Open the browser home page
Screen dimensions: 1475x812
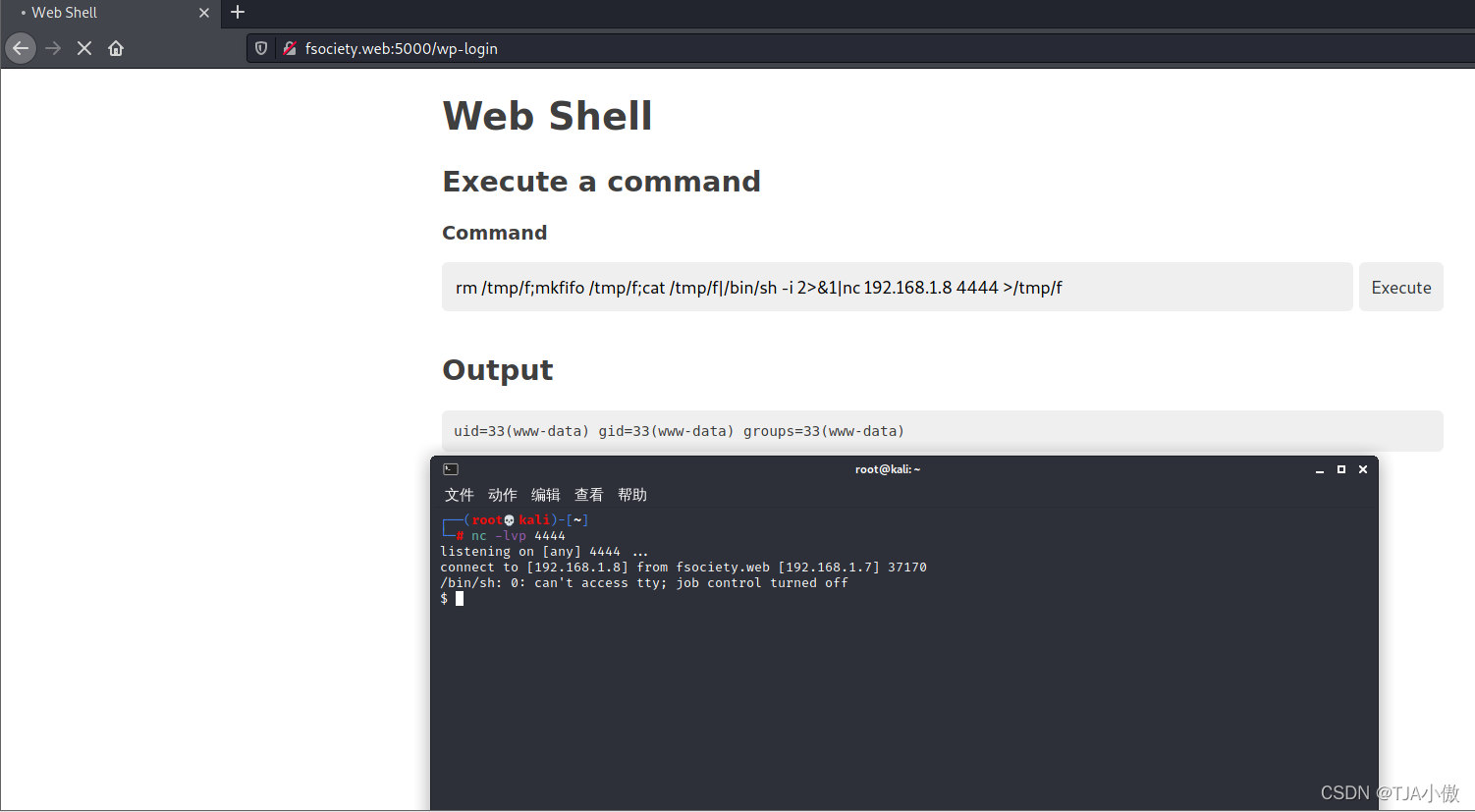(116, 48)
